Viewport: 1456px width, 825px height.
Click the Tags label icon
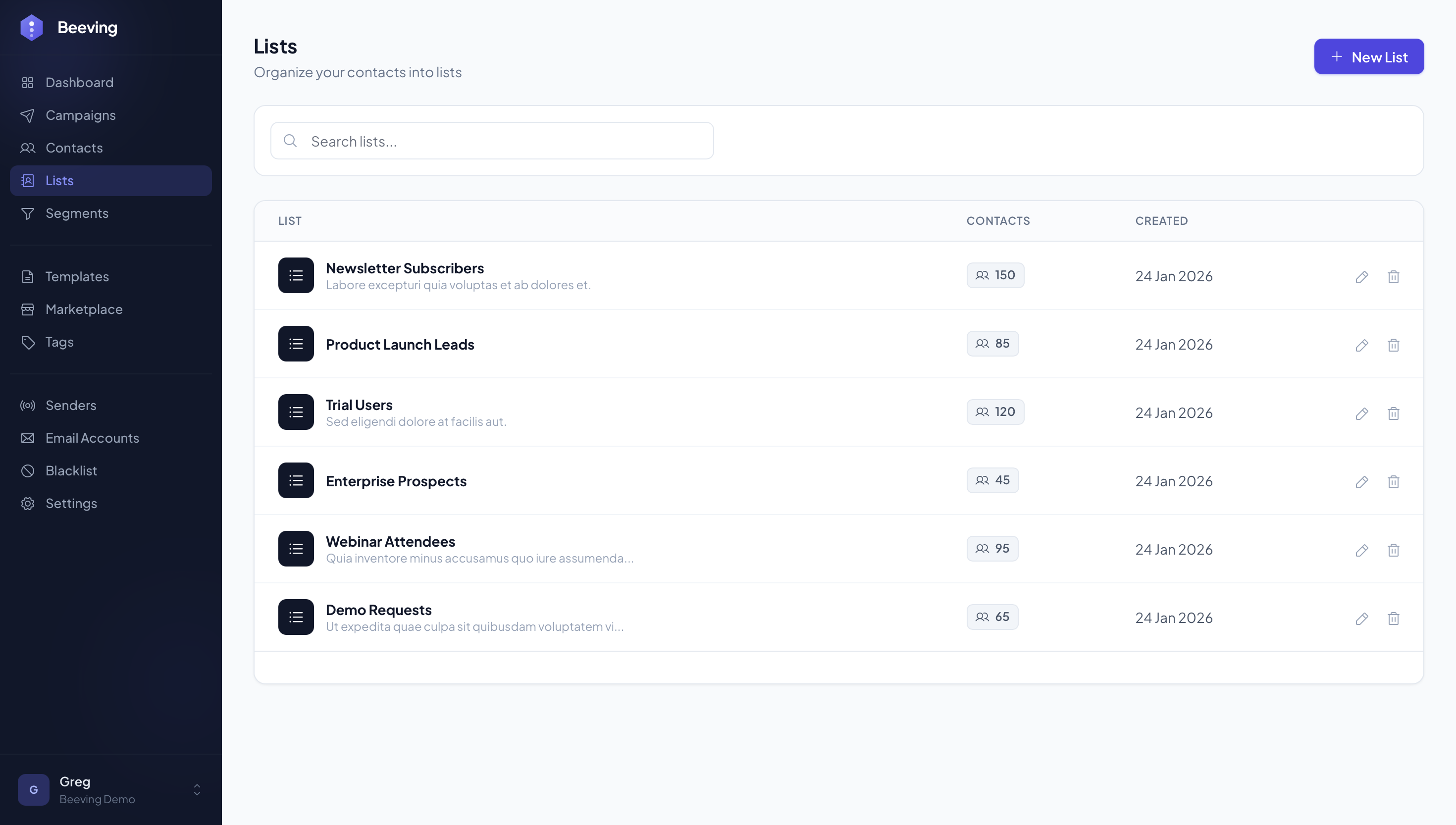28,342
